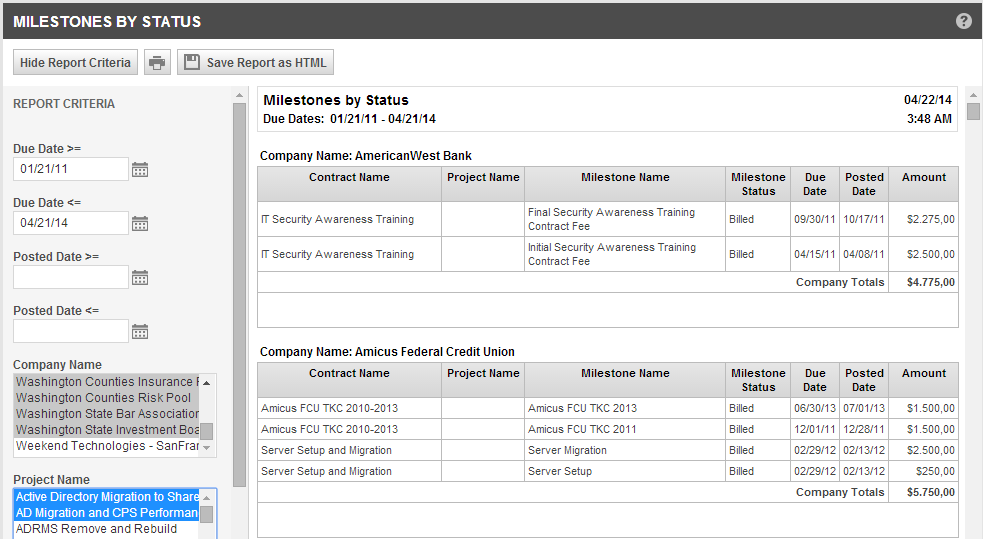Open the help question mark icon
This screenshot has height=539, width=983.
[x=964, y=21]
